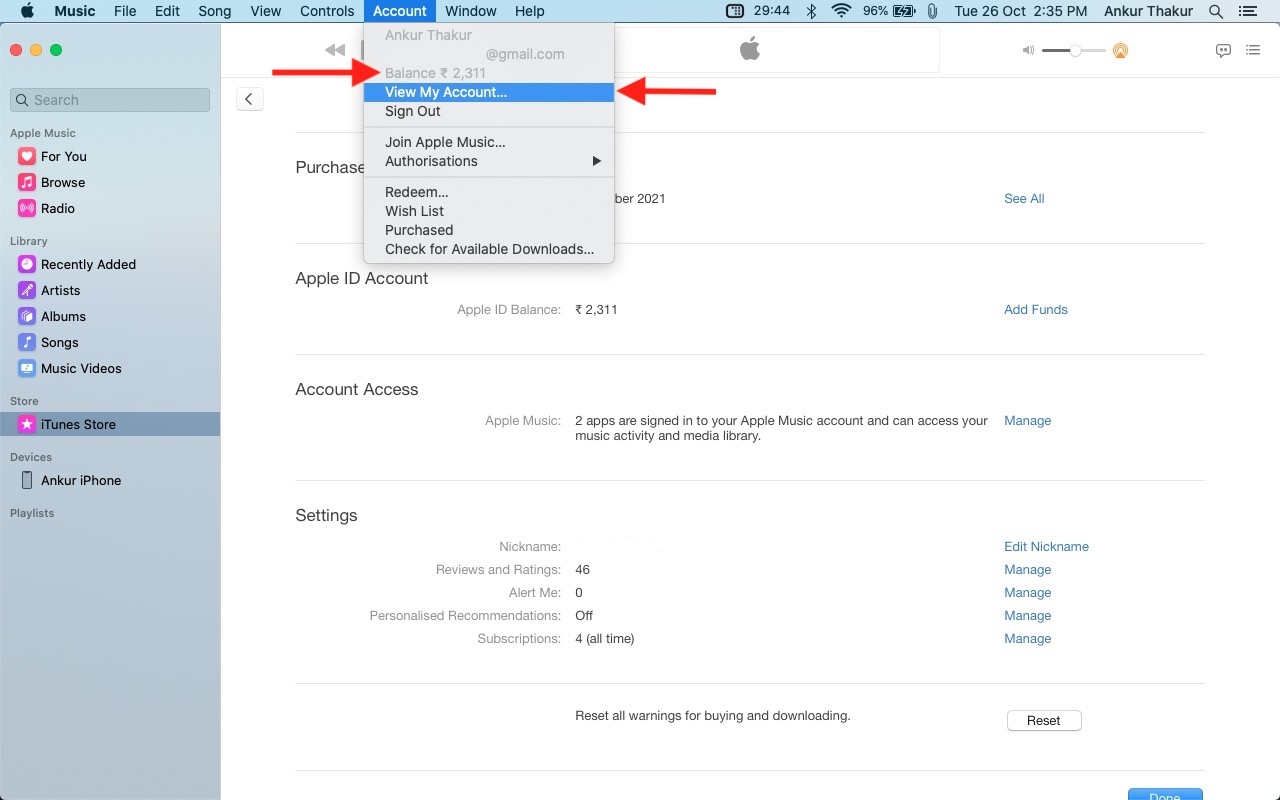Click the Add Funds link

pos(1035,310)
